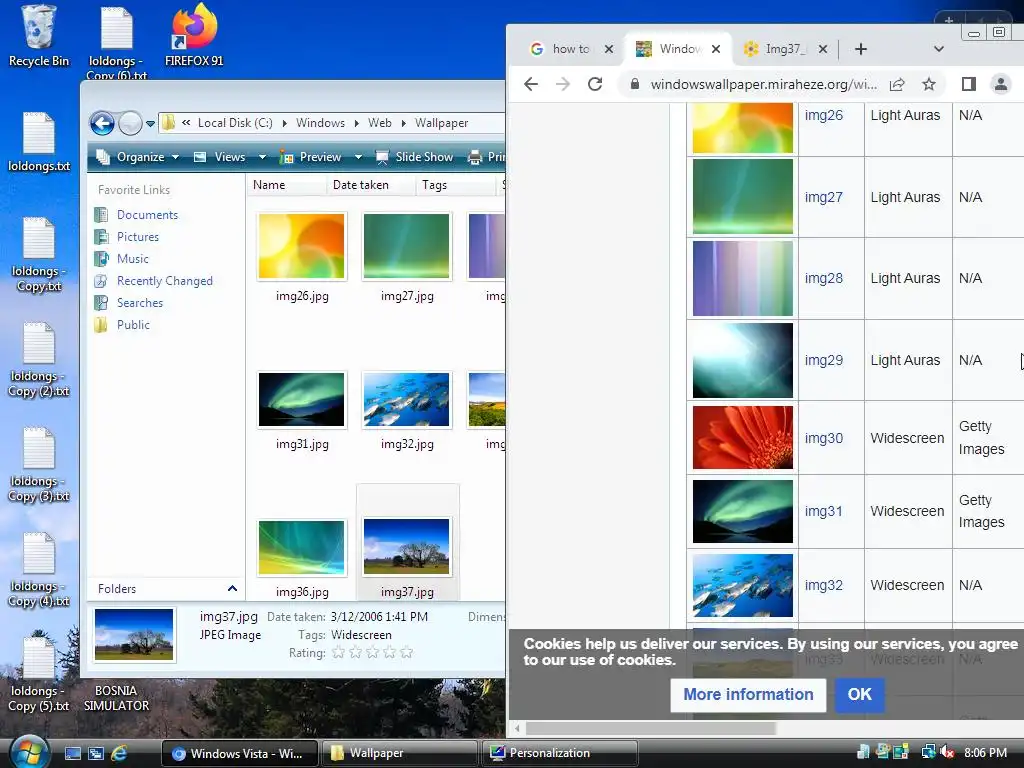Open the img28 link in wiki table
Viewport: 1024px width, 768px height.
pos(824,278)
